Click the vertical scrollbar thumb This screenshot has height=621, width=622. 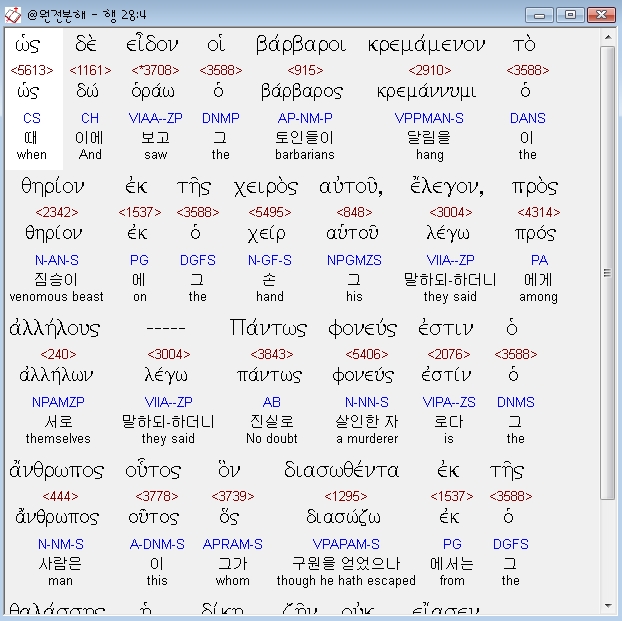[x=608, y=273]
